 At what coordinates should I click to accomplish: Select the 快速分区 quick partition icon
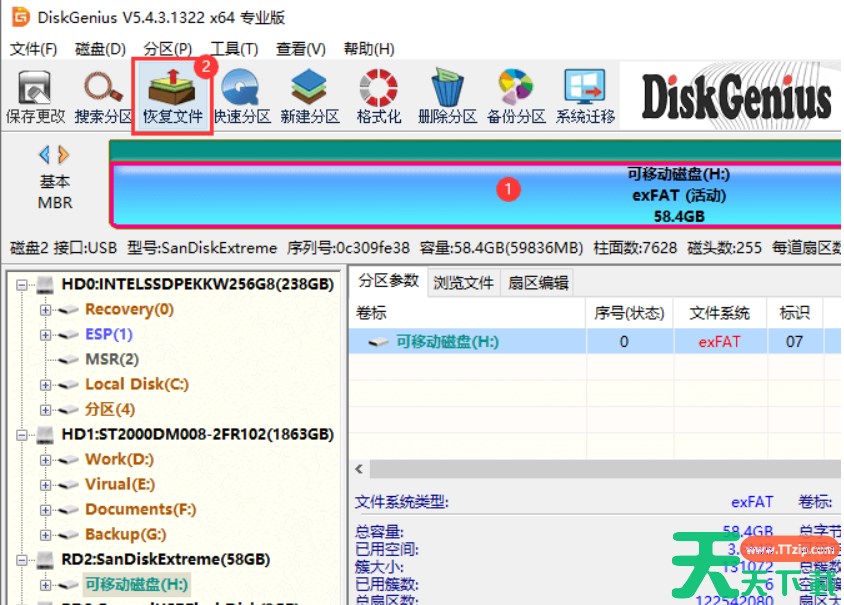[241, 97]
